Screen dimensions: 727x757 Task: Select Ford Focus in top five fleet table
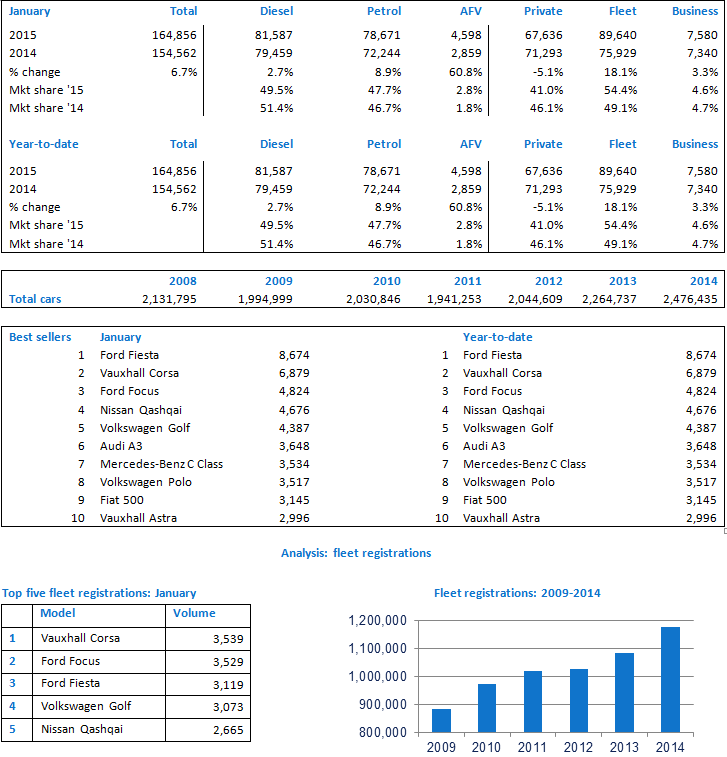[x=71, y=661]
